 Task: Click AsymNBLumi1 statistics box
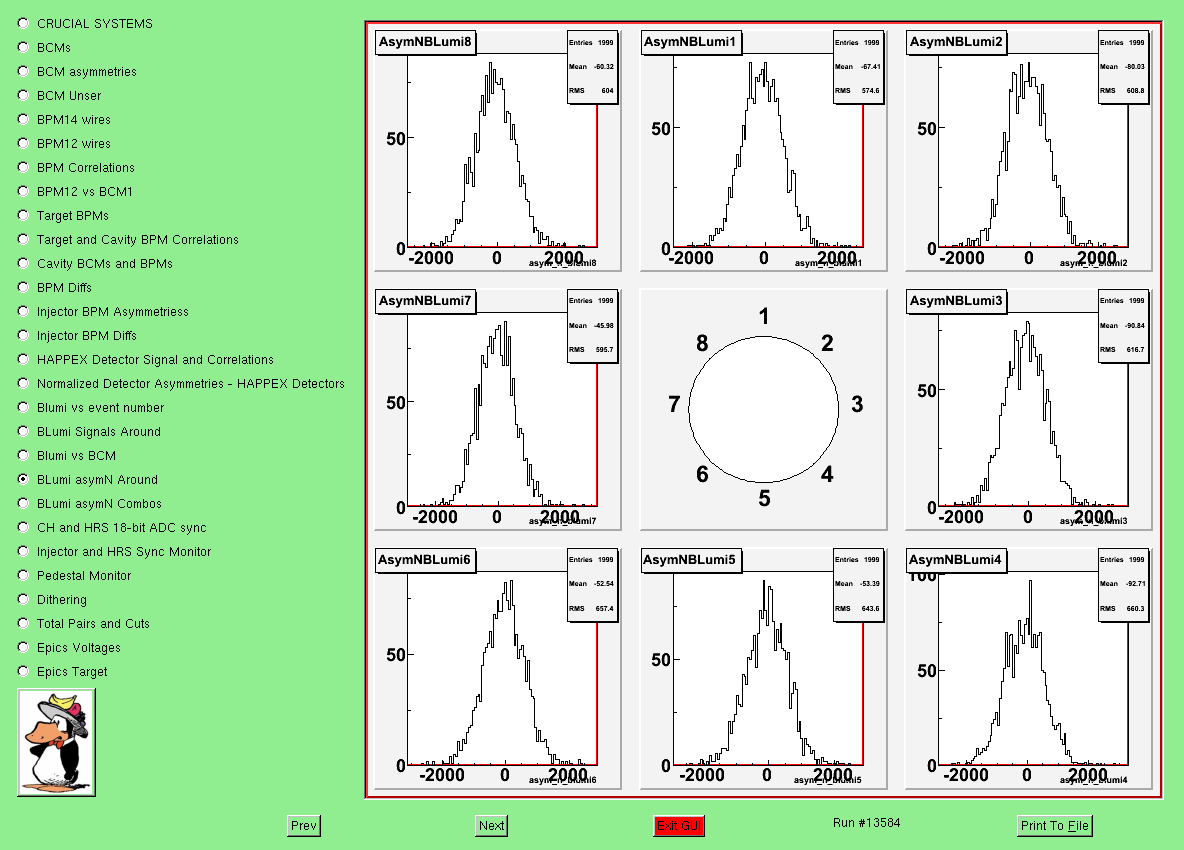(858, 67)
